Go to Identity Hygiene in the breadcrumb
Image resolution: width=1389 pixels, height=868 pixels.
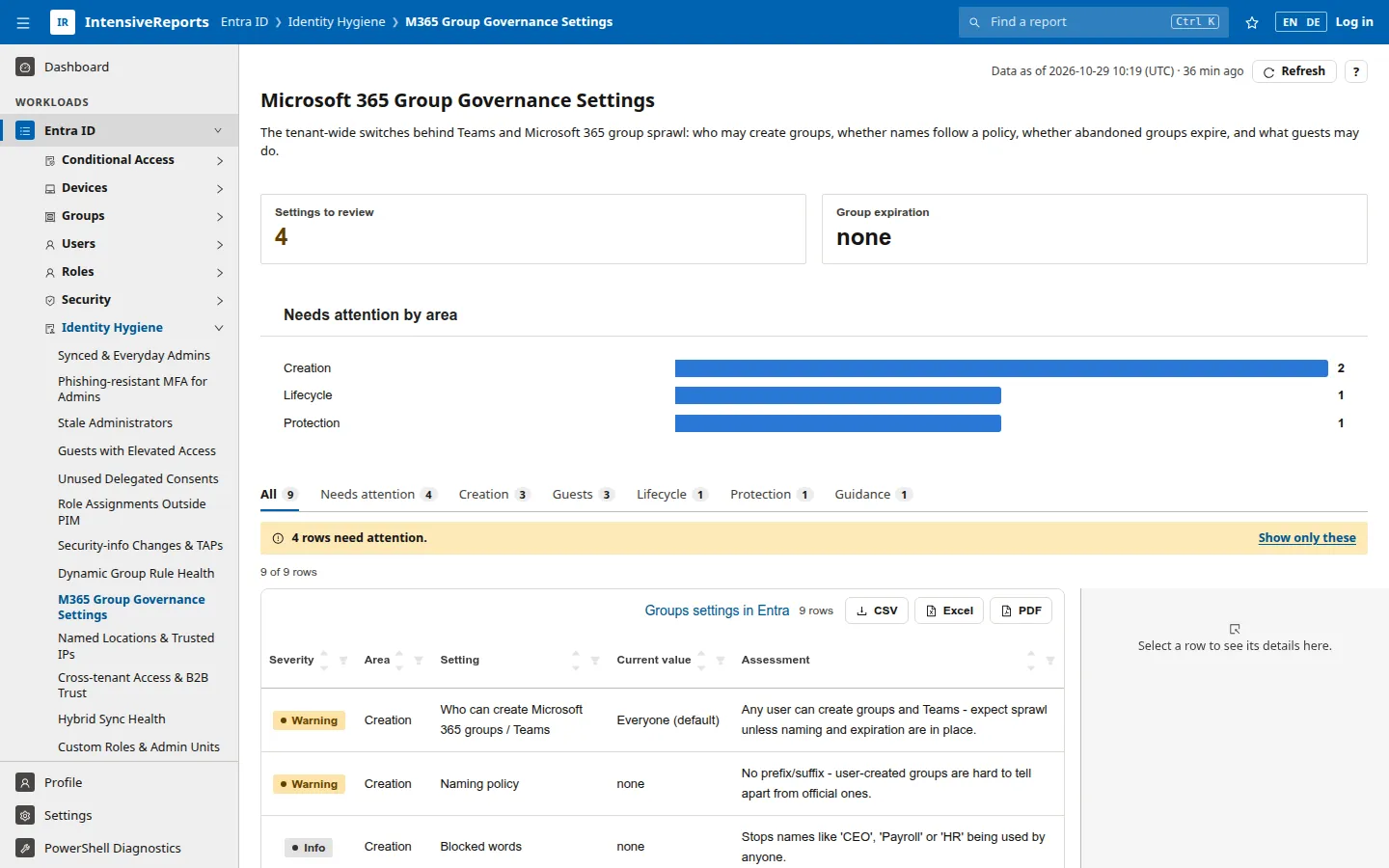click(x=337, y=22)
